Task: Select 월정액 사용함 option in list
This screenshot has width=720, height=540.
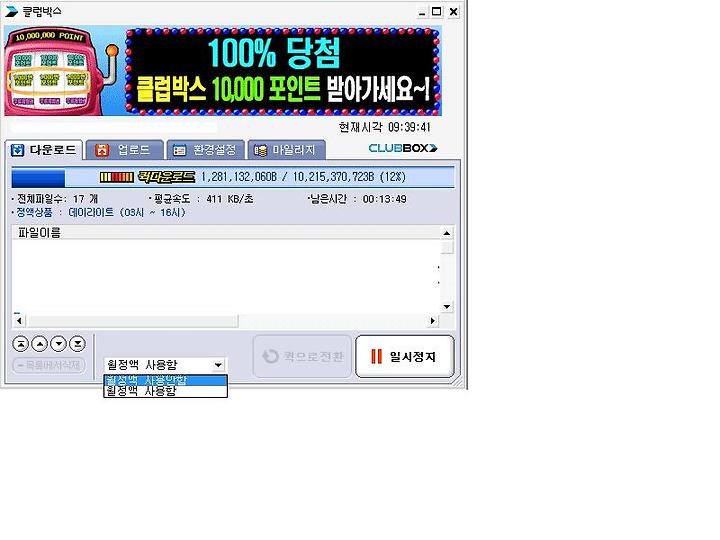Action: (166, 391)
